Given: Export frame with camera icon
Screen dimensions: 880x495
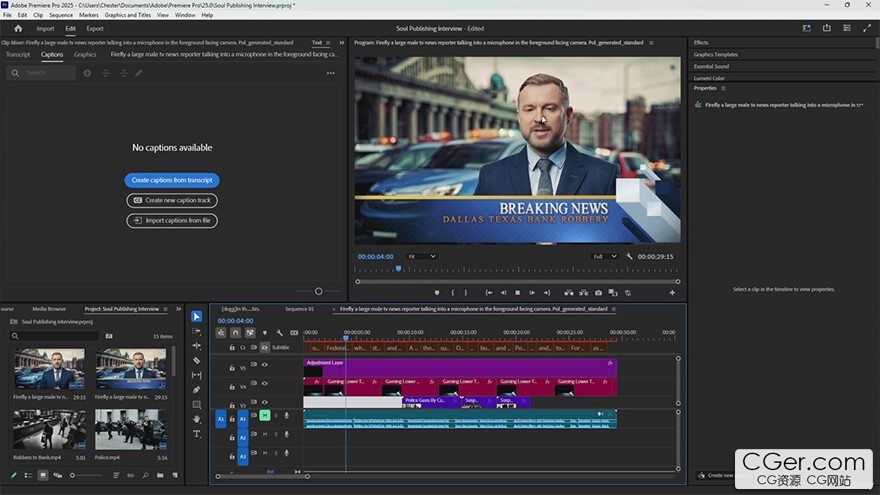Looking at the screenshot, I should click(598, 292).
